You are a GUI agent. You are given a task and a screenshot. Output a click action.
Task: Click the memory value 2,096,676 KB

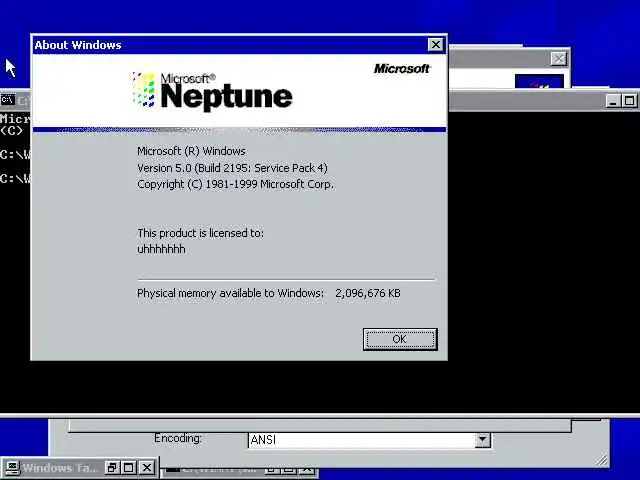pos(368,293)
